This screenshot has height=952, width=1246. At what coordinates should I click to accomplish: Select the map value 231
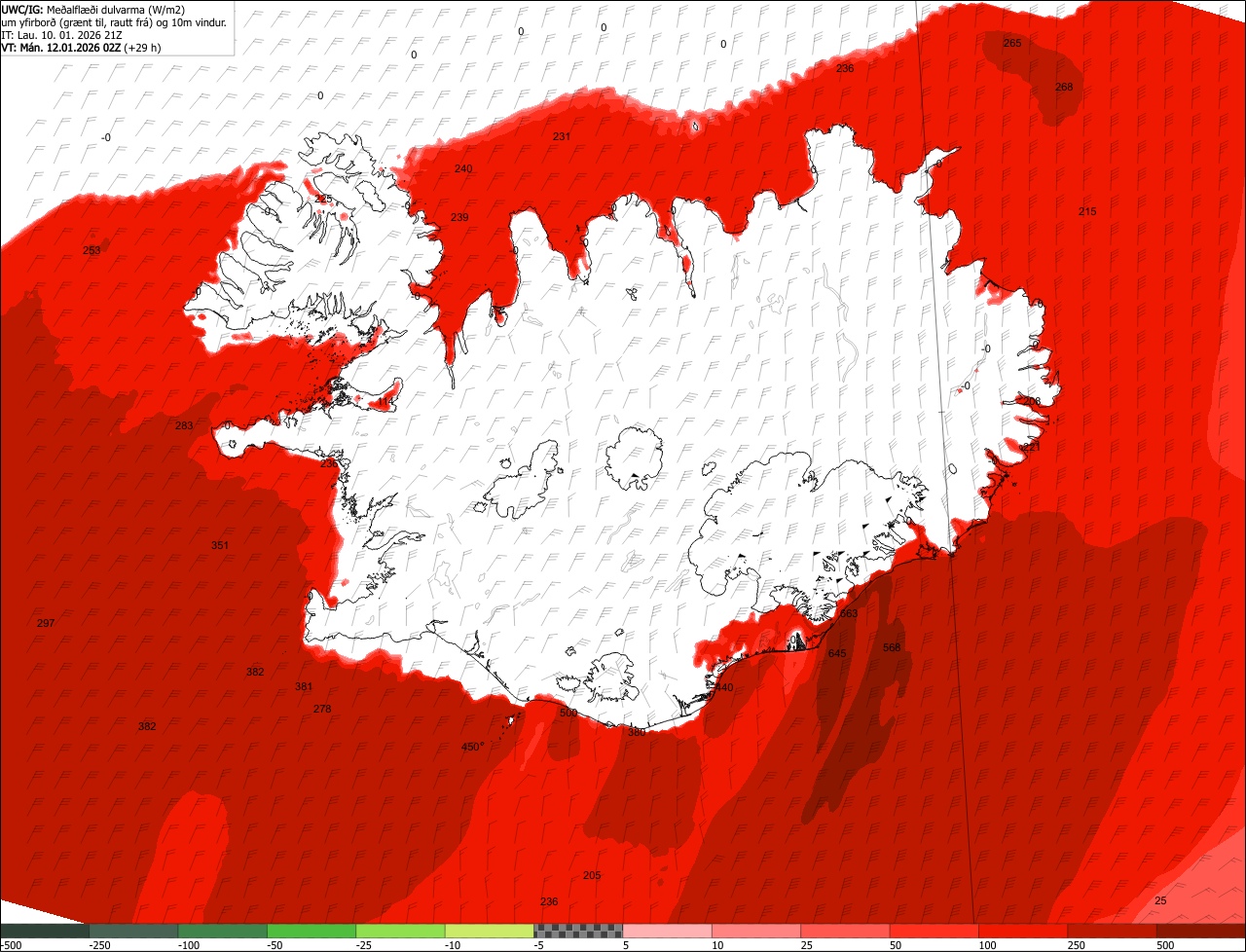point(562,136)
